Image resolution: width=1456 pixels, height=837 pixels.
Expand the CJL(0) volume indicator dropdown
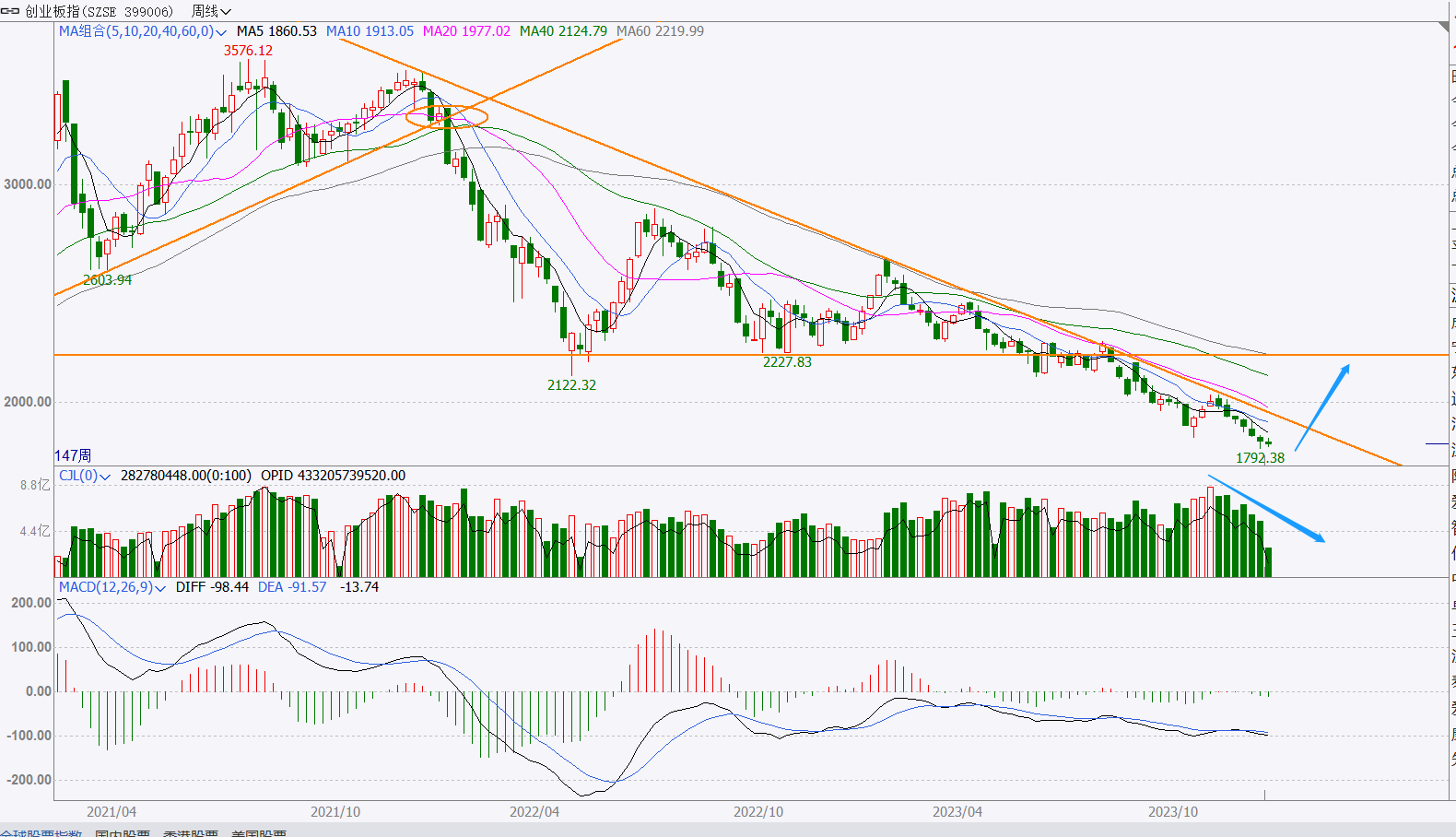105,477
